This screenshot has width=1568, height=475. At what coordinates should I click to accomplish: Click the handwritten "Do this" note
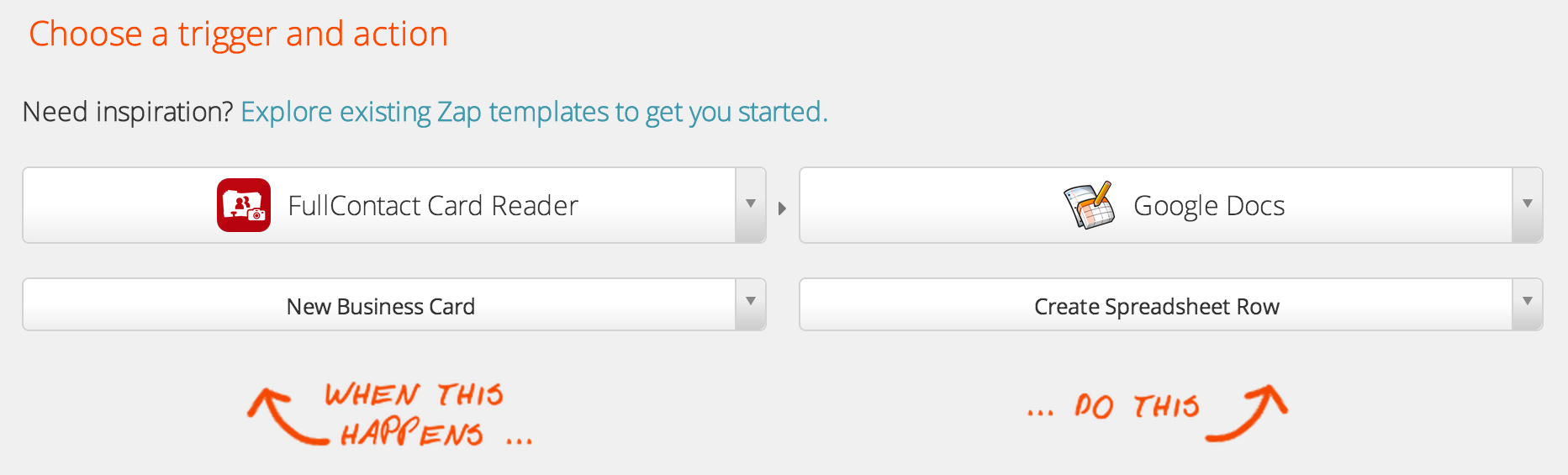(x=1137, y=407)
